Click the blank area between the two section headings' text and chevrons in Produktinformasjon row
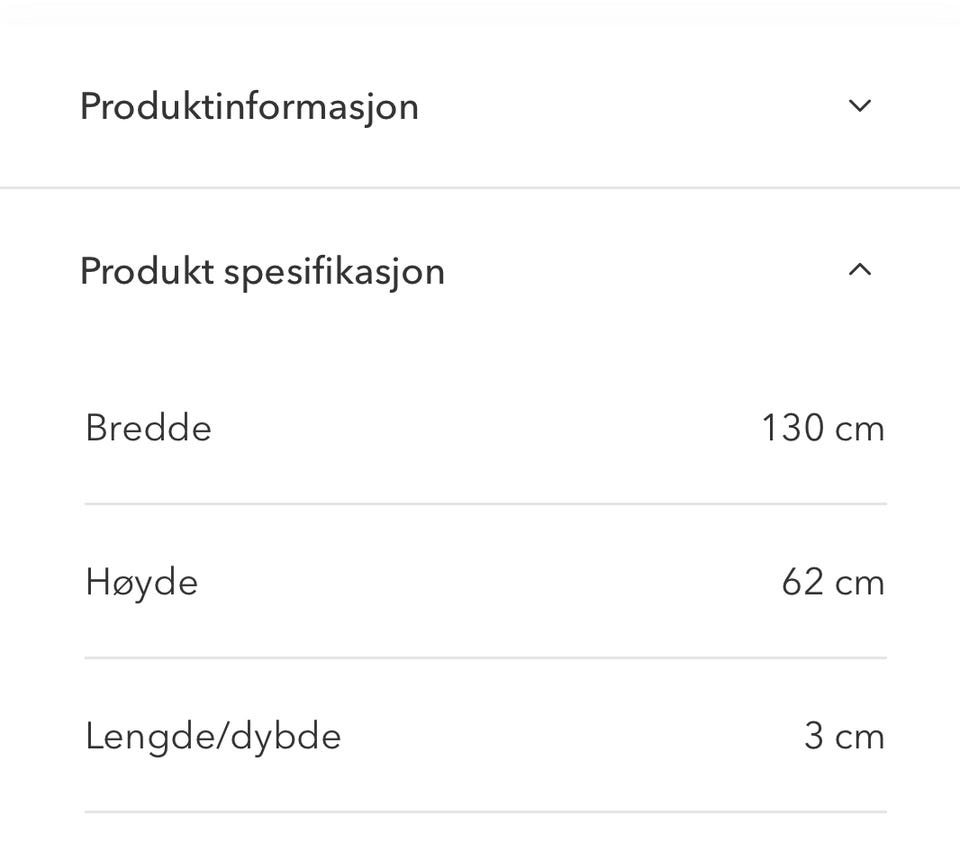This screenshot has height=852, width=960. click(630, 106)
